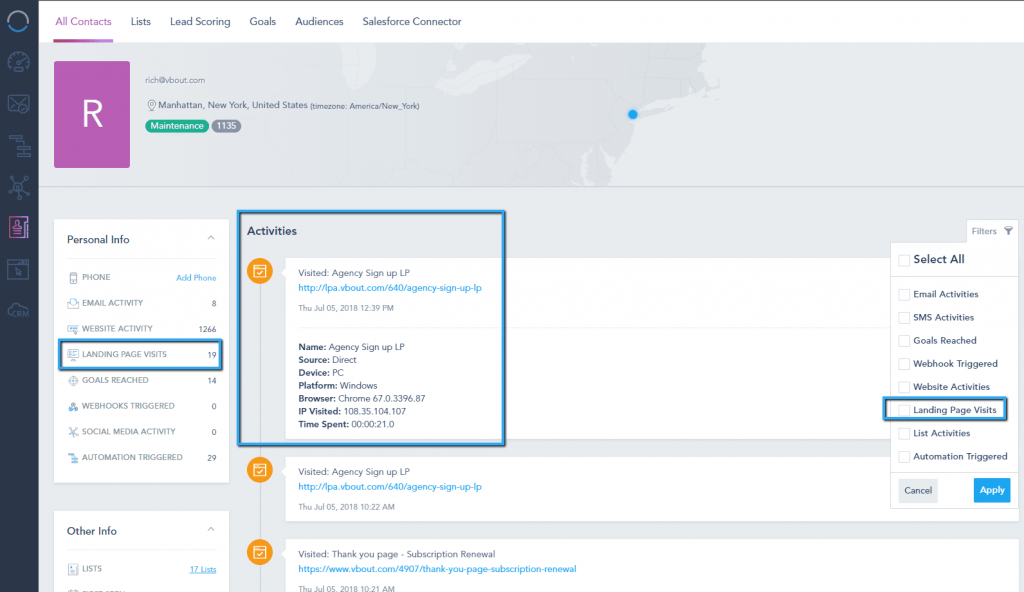Image resolution: width=1024 pixels, height=592 pixels.
Task: Click the blue location dot on the map
Action: tap(632, 114)
